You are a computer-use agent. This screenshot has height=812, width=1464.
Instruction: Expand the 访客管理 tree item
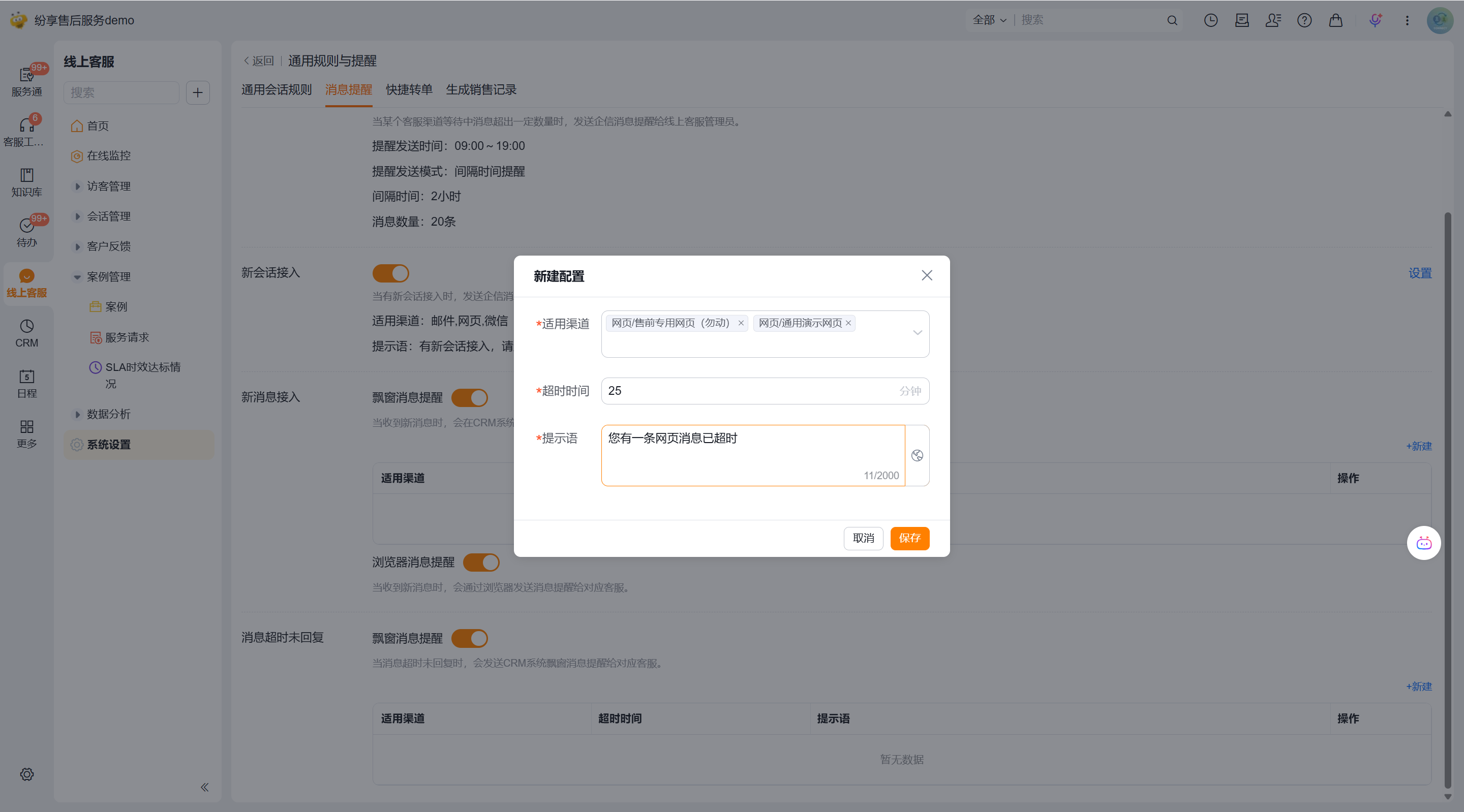tap(78, 186)
